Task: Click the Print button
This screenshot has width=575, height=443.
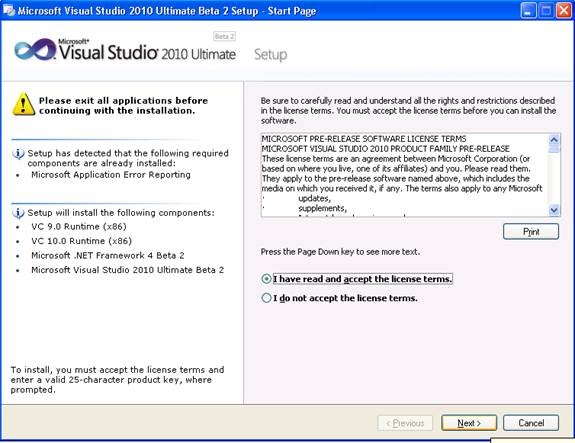Action: [531, 232]
